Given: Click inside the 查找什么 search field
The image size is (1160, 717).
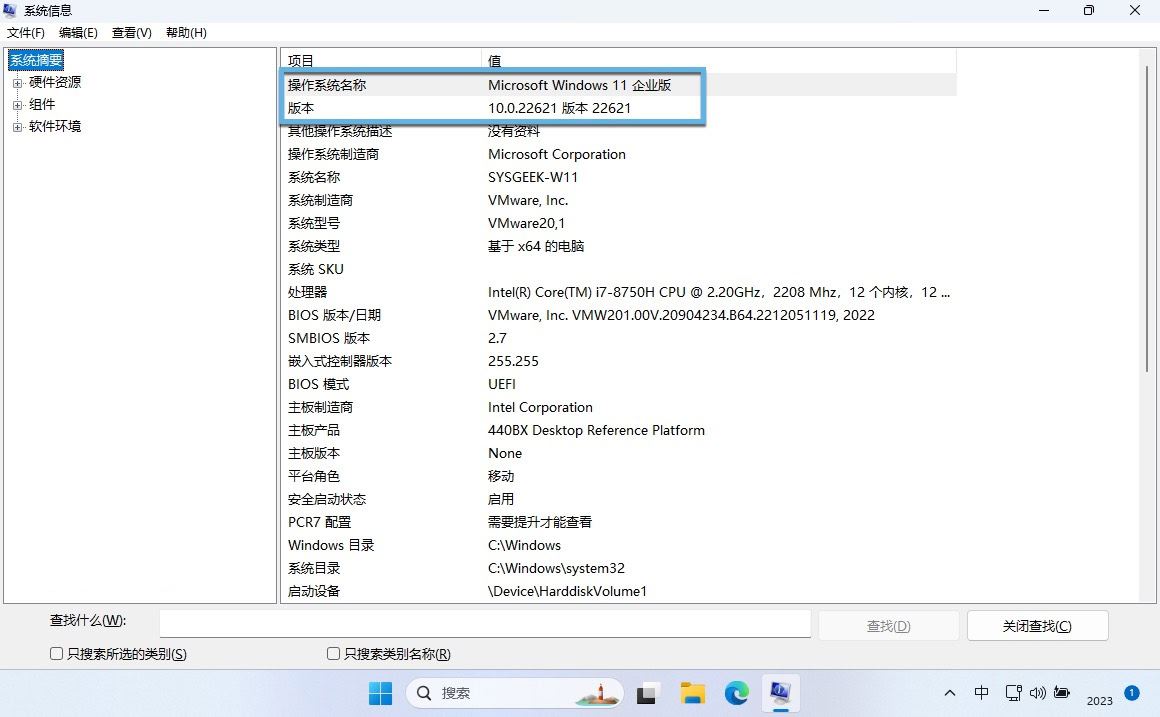Looking at the screenshot, I should tap(485, 624).
